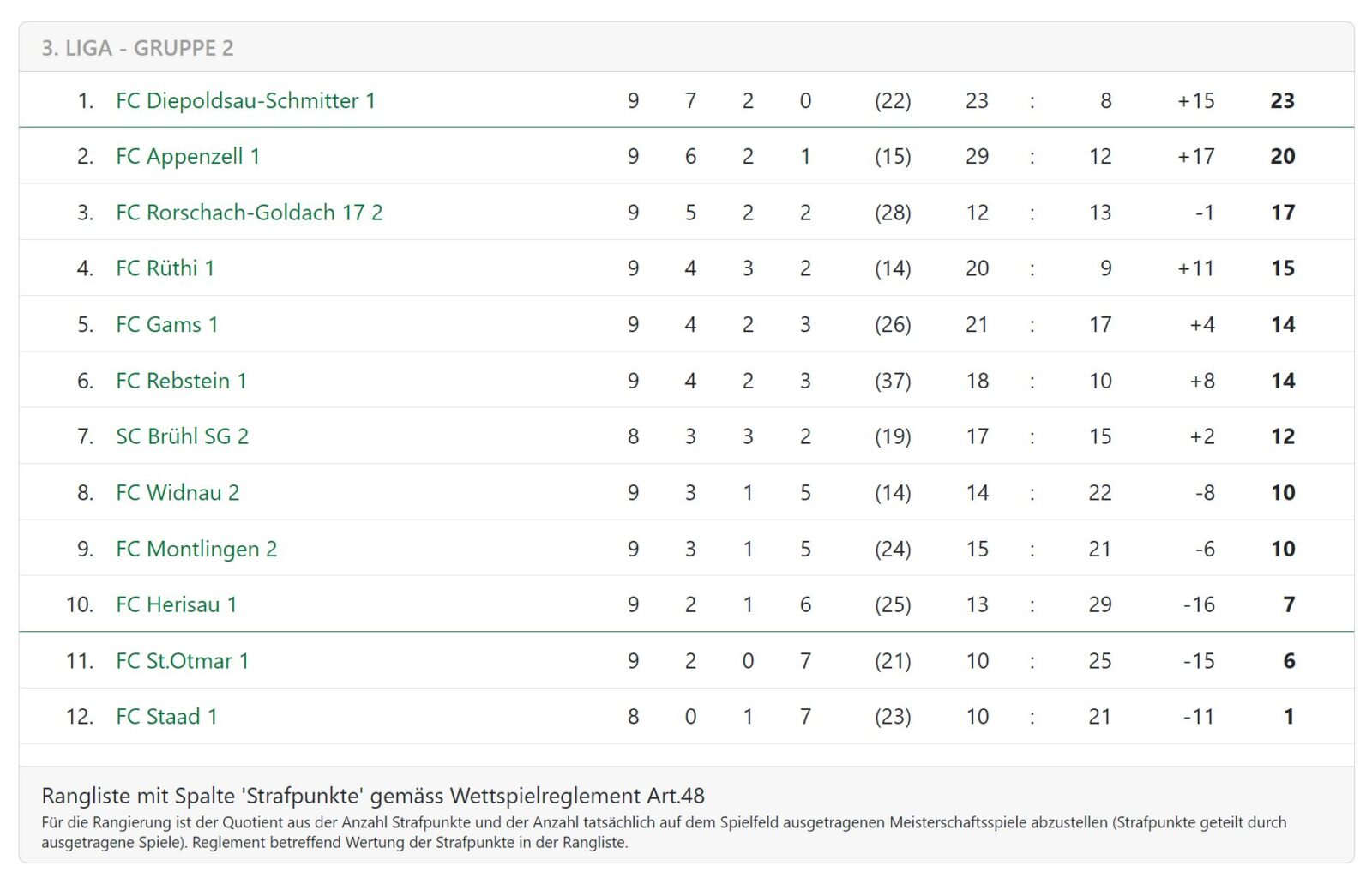Click FC Herisau's -16 goal difference
The width and height of the screenshot is (1372, 884).
pos(1199,604)
